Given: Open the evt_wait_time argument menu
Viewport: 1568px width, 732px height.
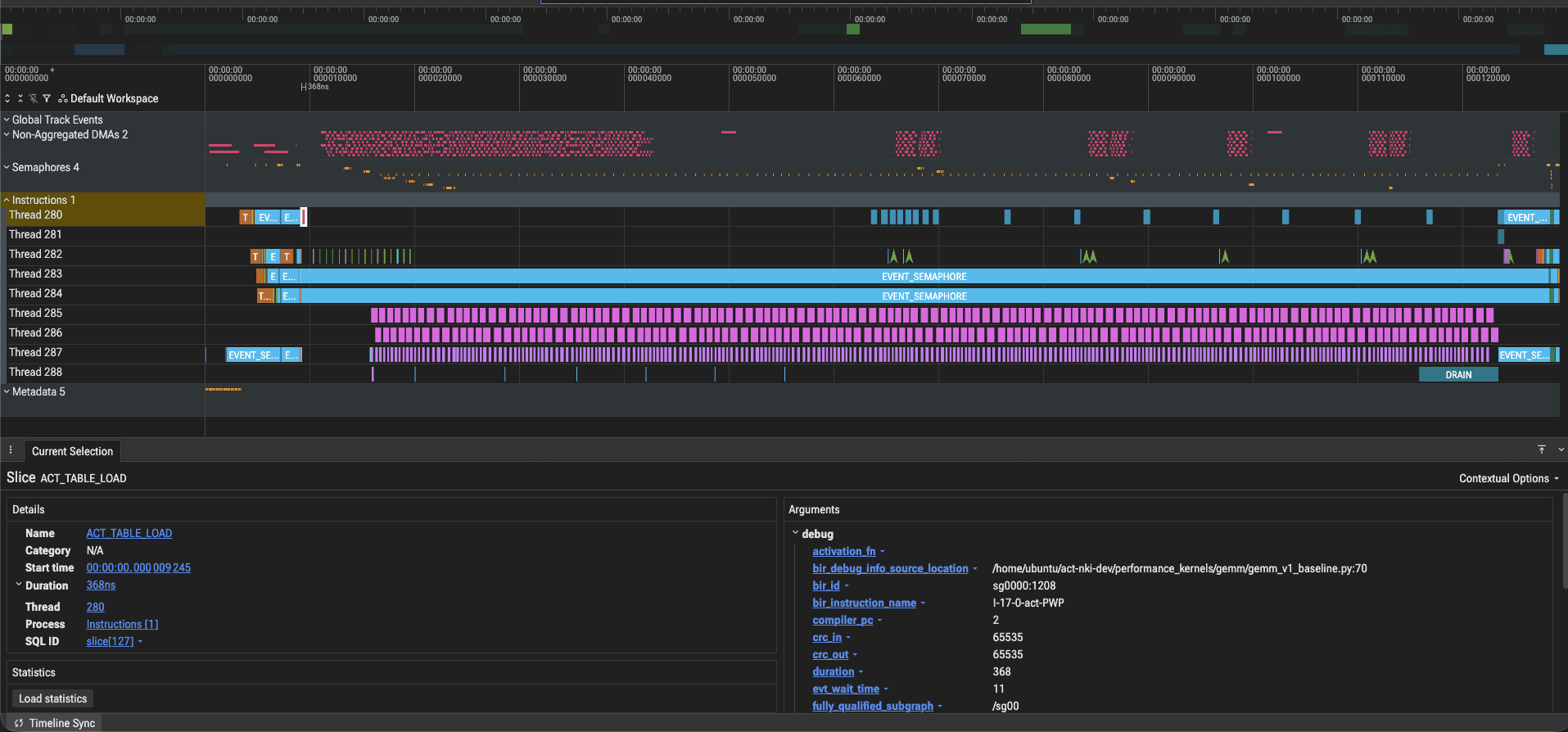Looking at the screenshot, I should [x=886, y=689].
